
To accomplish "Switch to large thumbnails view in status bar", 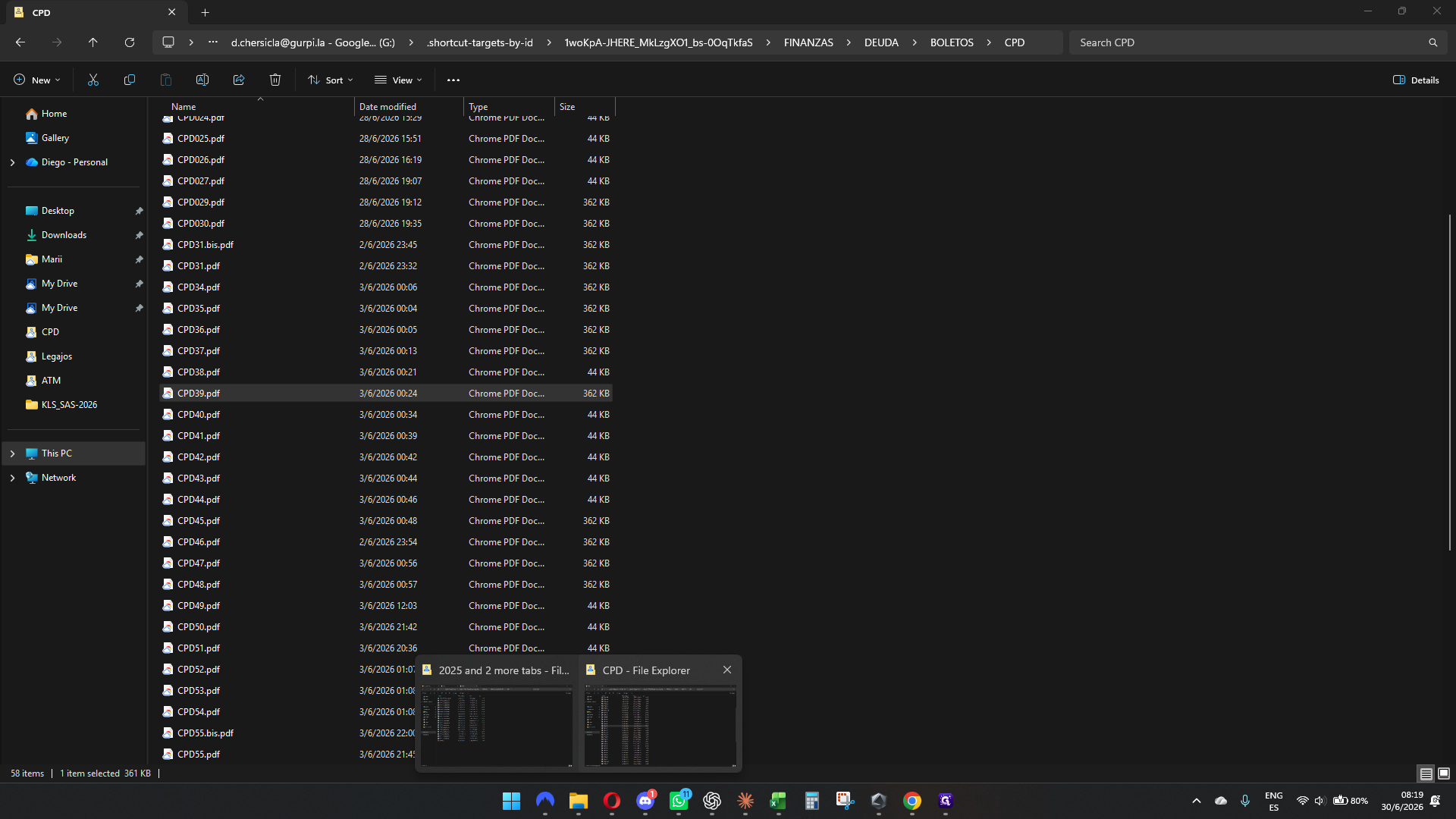I will coord(1444,773).
